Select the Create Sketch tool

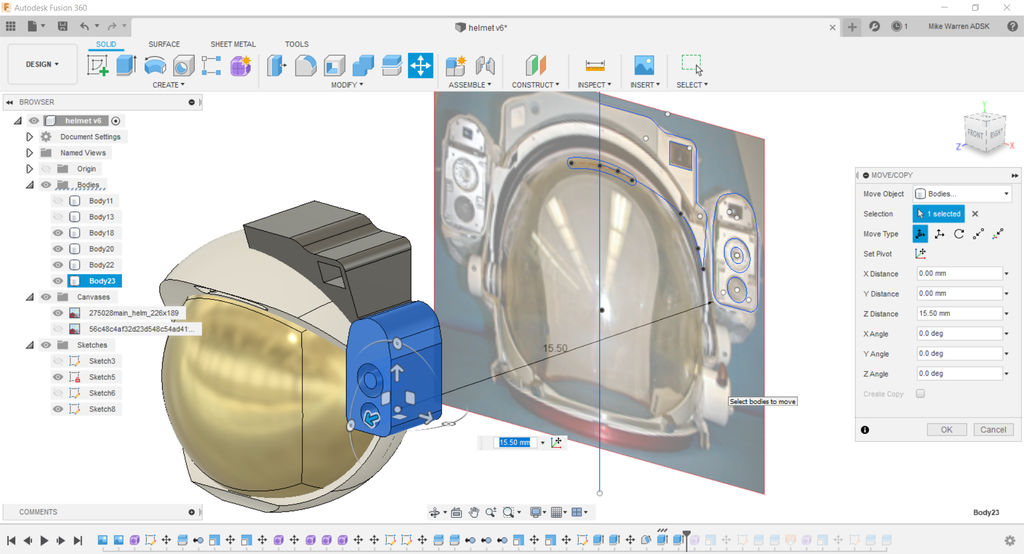[x=98, y=65]
